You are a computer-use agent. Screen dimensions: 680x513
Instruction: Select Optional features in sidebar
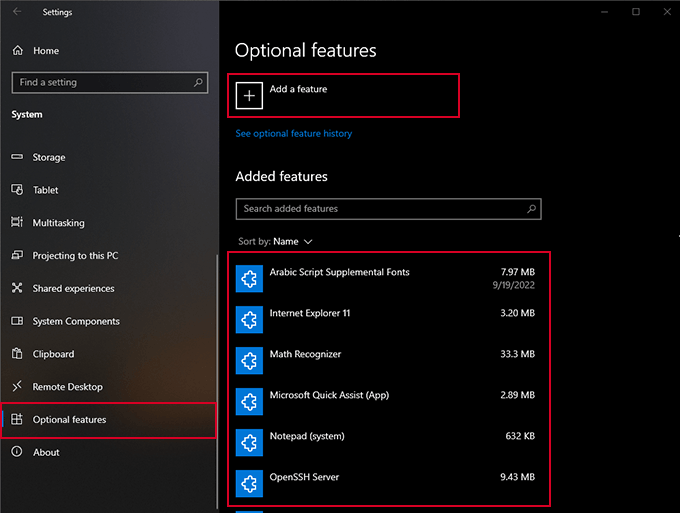pyautogui.click(x=109, y=420)
